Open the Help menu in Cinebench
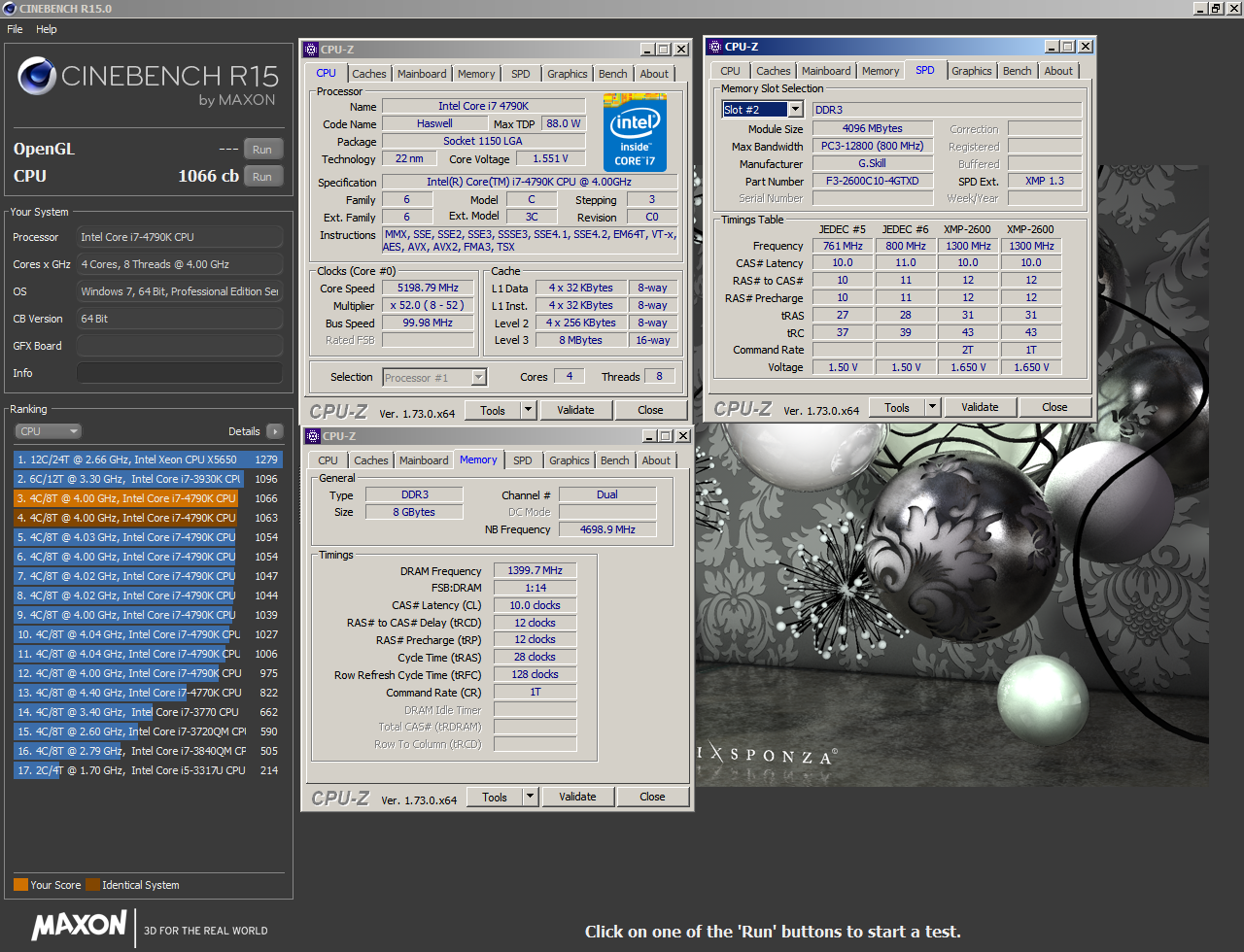Image resolution: width=1244 pixels, height=952 pixels. click(x=47, y=29)
